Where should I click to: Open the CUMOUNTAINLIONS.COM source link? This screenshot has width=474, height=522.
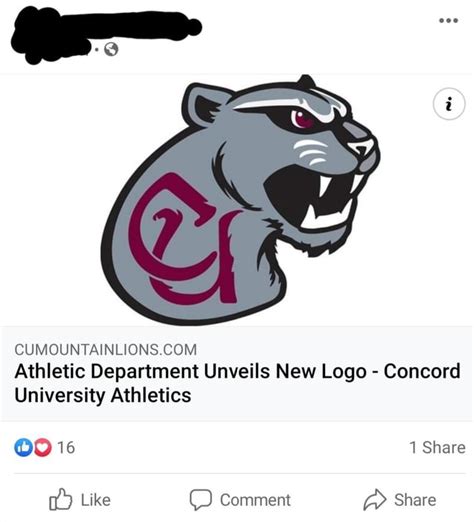point(106,350)
